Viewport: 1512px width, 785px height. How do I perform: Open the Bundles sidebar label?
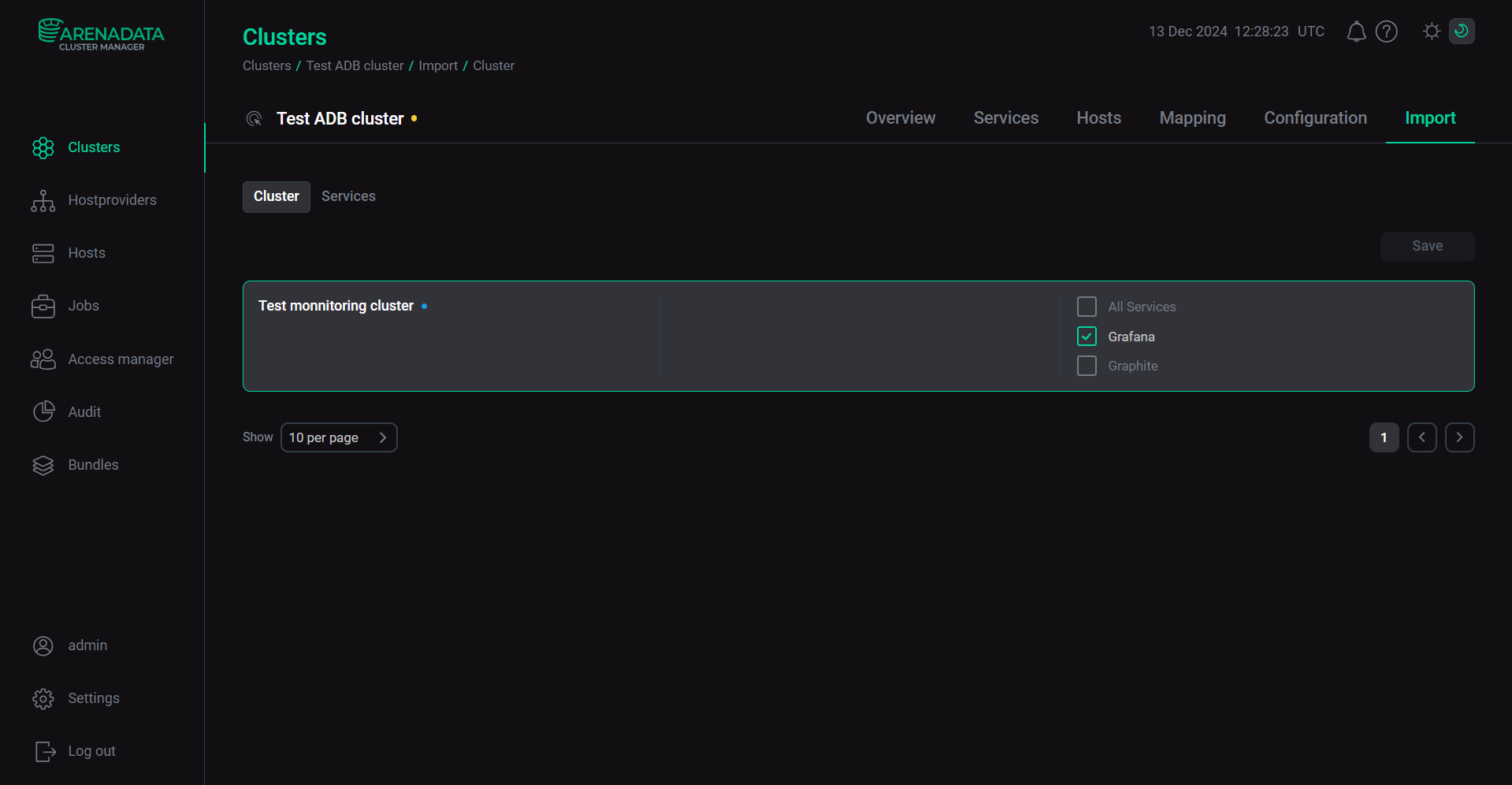[x=93, y=465]
